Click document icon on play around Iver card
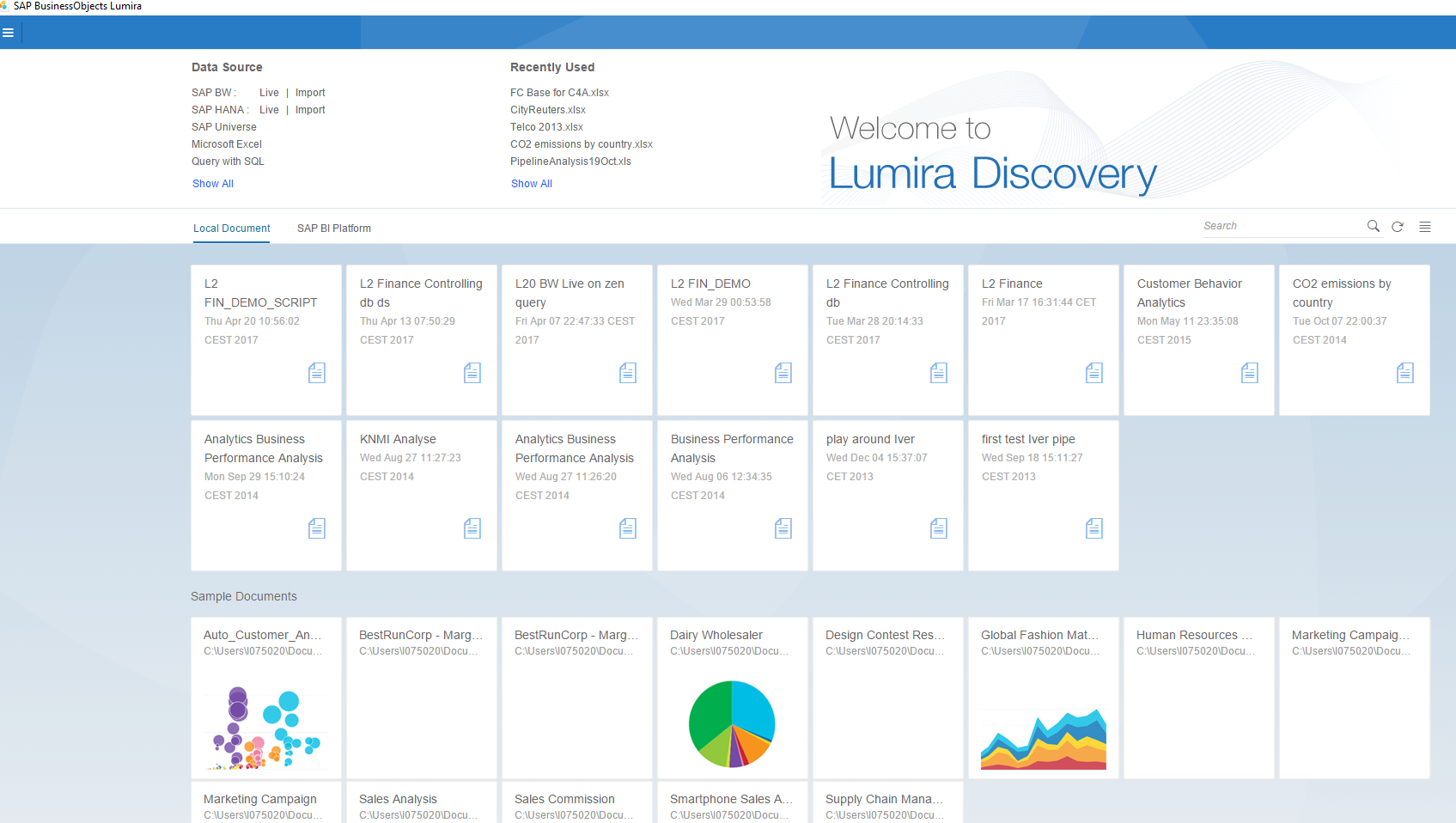1456x823 pixels. (x=939, y=528)
